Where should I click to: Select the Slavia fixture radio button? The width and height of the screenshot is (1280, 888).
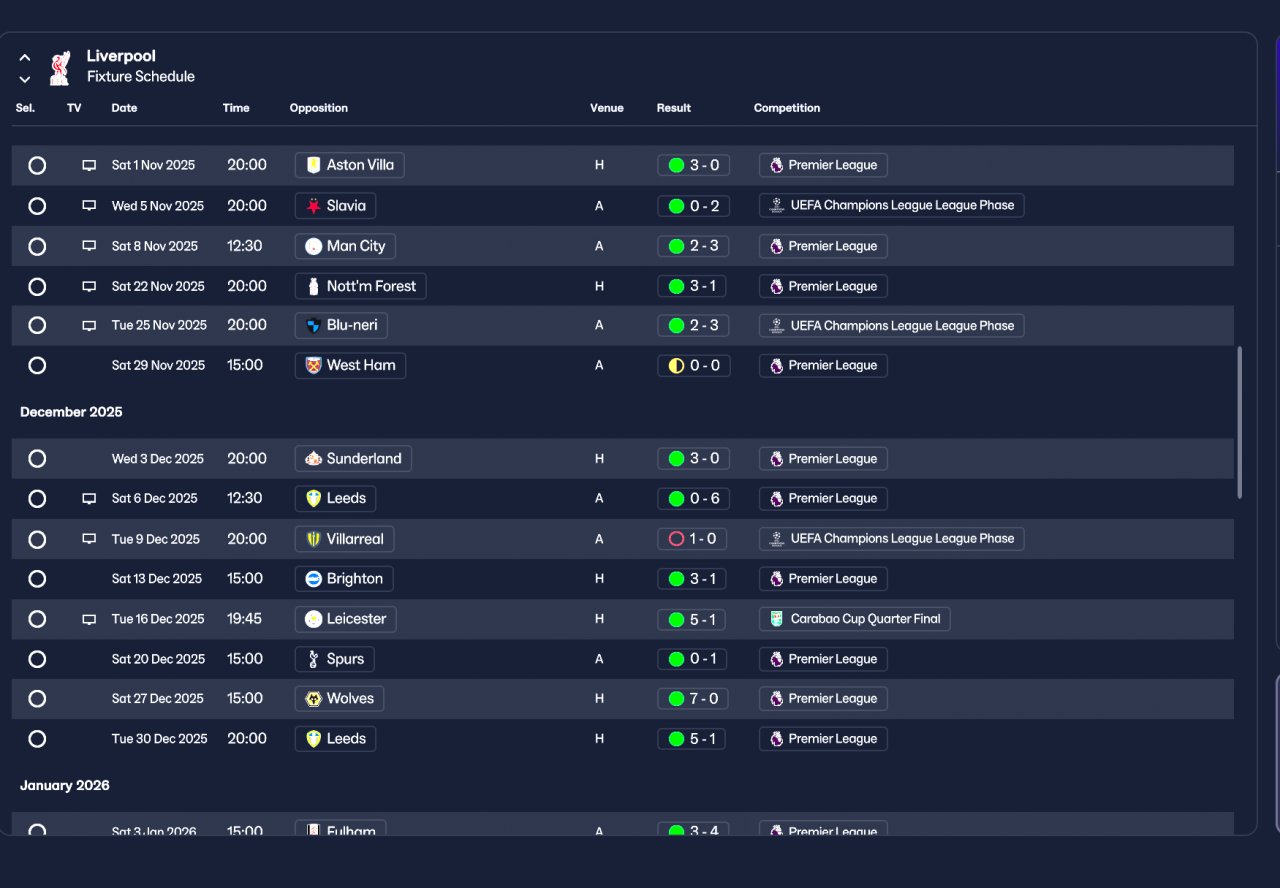click(x=37, y=206)
